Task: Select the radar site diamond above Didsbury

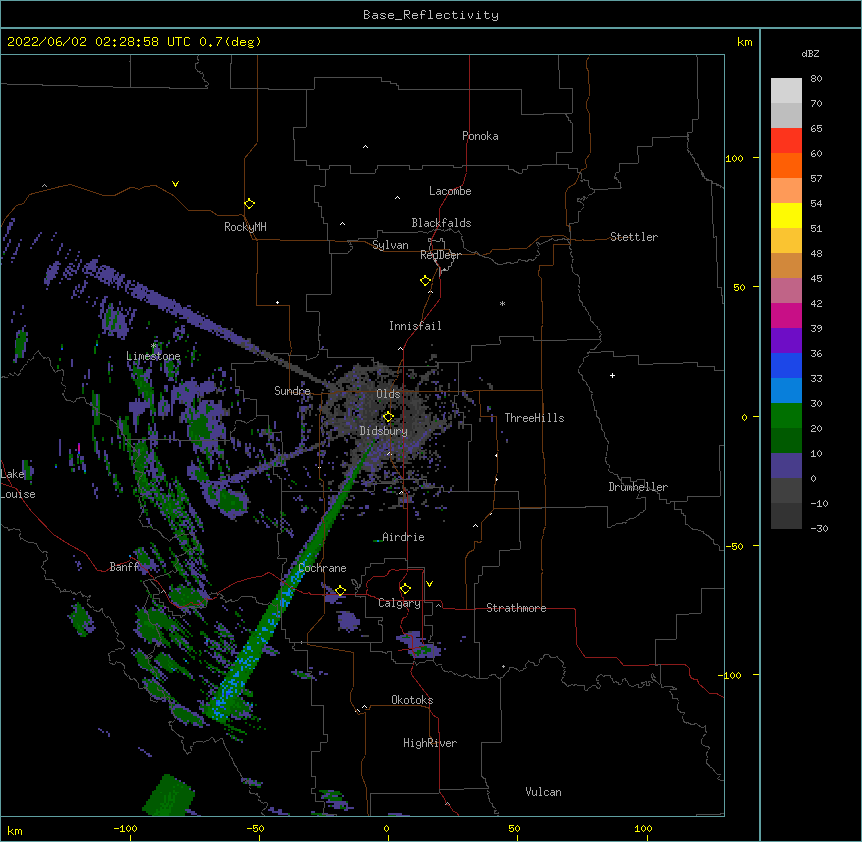Action: click(388, 417)
